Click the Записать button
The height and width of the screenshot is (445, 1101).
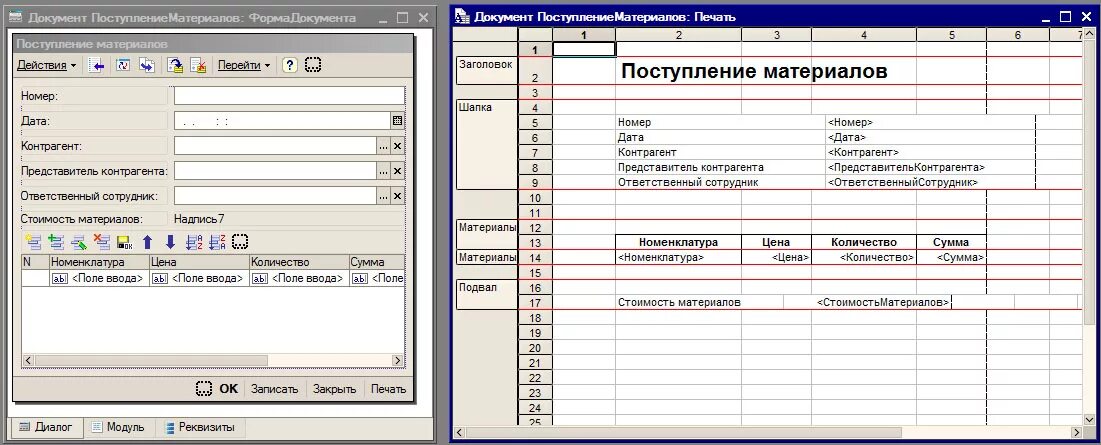coord(275,389)
